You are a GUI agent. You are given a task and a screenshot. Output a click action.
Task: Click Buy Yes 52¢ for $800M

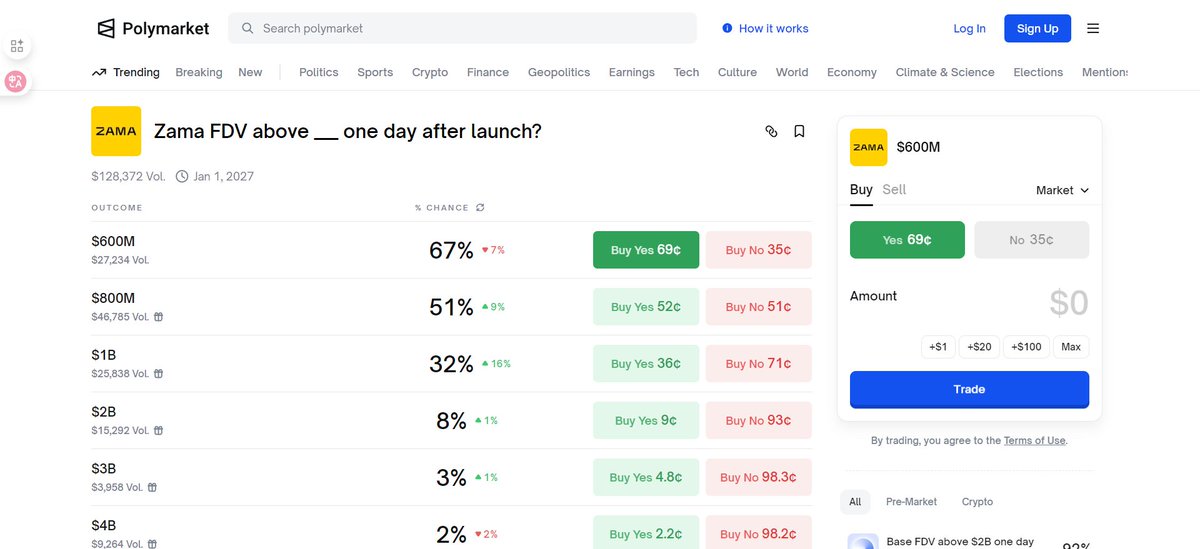646,307
